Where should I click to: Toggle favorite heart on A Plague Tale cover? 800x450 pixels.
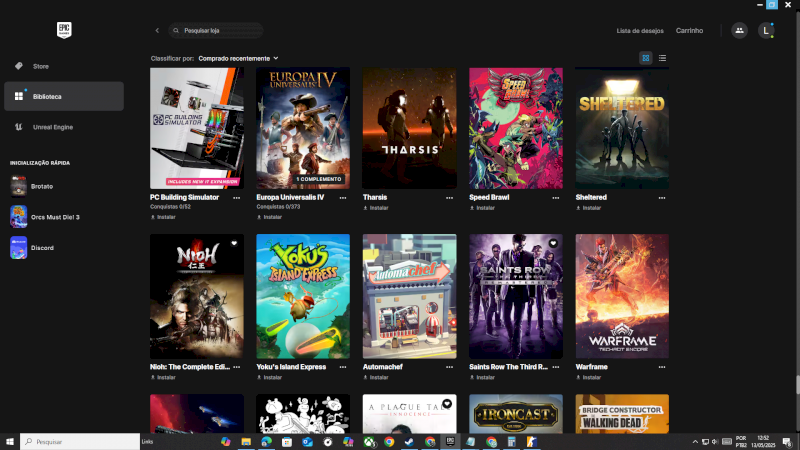(447, 404)
